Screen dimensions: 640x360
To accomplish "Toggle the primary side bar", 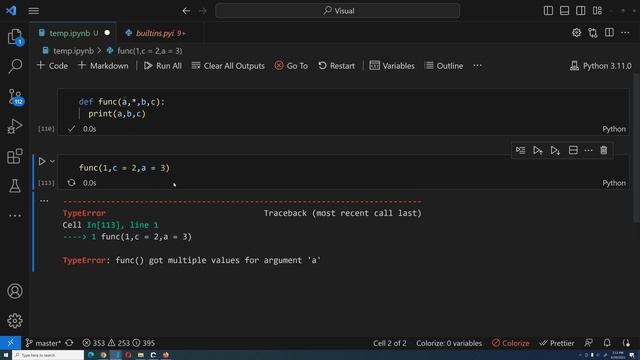I will click(548, 11).
